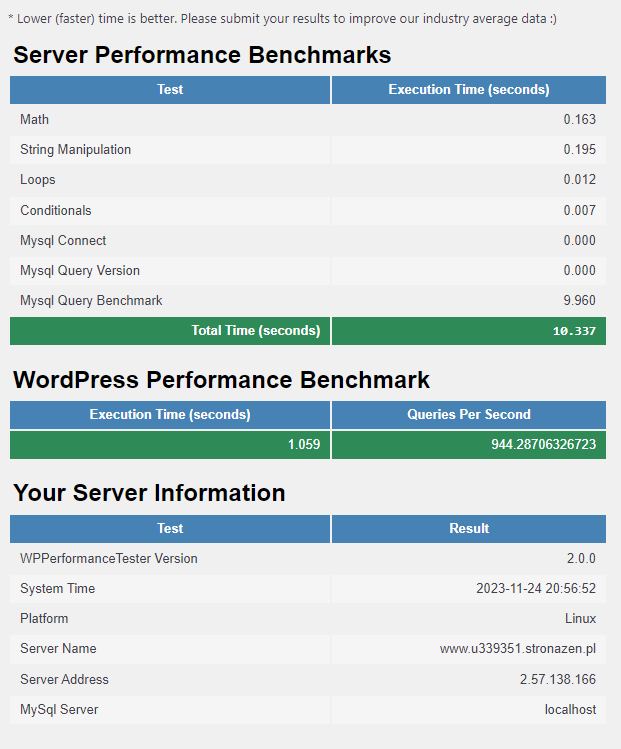Select the WordPress execution time value 1.059
The height and width of the screenshot is (749, 621).
[x=303, y=444]
